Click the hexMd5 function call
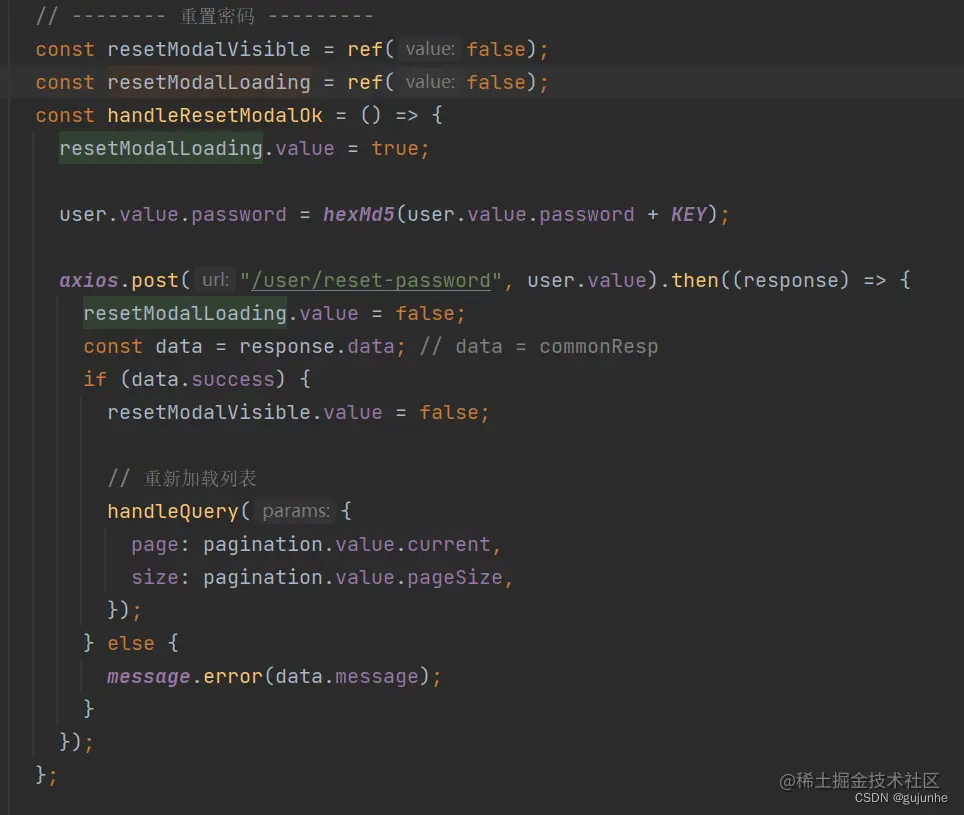The width and height of the screenshot is (964, 815). 358,215
